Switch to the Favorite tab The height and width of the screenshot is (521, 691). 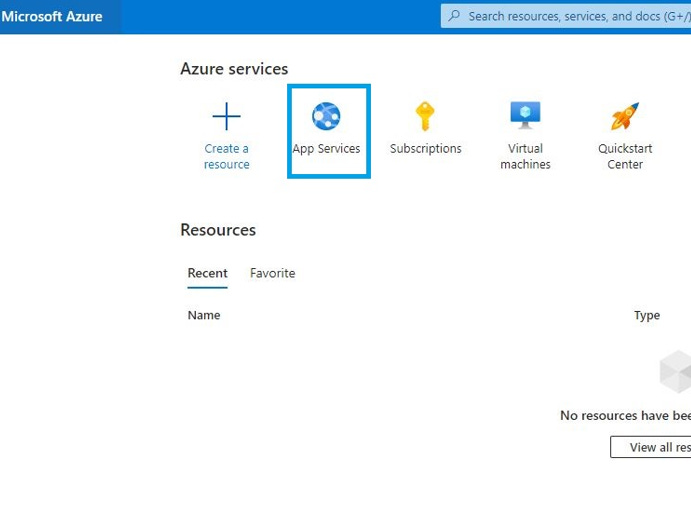pyautogui.click(x=272, y=273)
